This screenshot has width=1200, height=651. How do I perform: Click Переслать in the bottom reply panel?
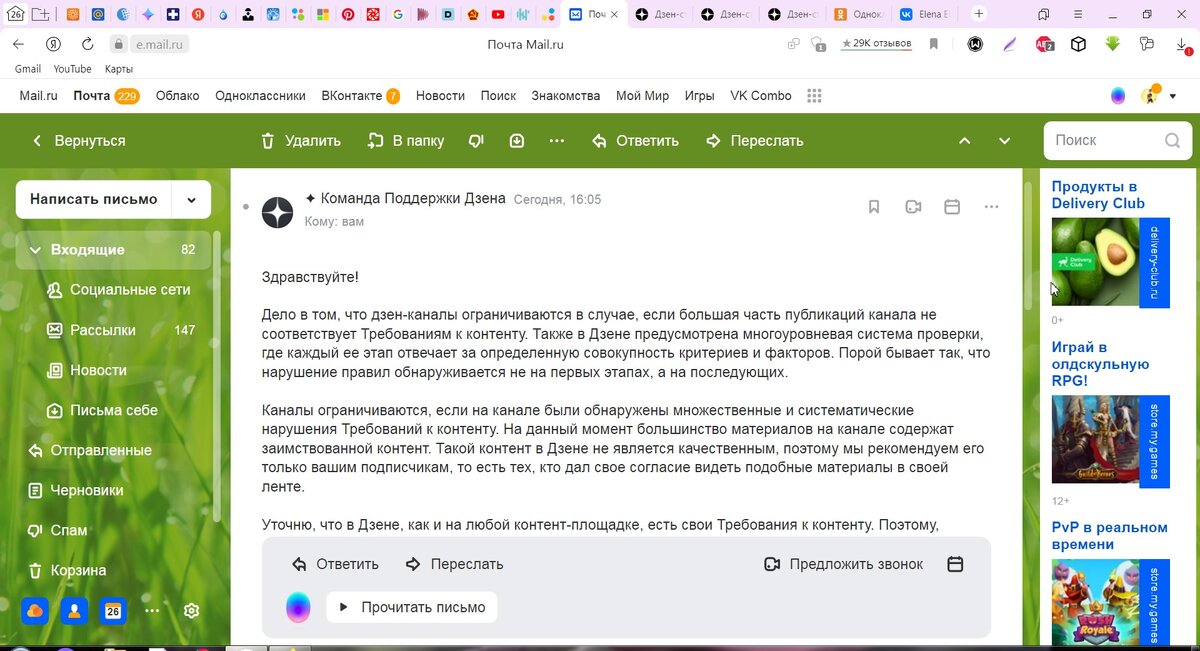454,564
